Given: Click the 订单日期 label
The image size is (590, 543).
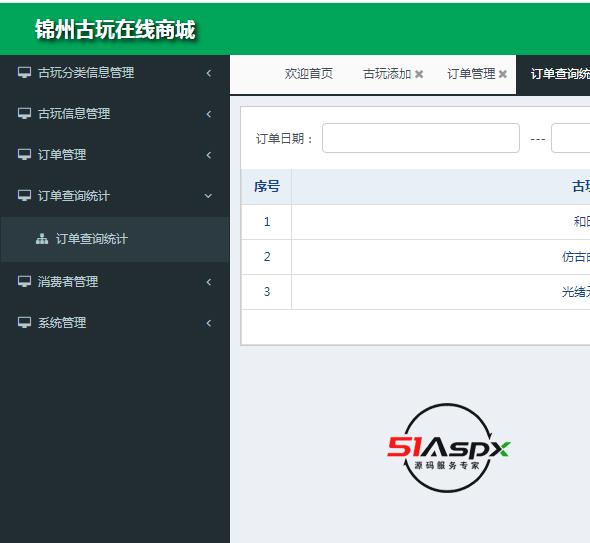Looking at the screenshot, I should (x=284, y=138).
